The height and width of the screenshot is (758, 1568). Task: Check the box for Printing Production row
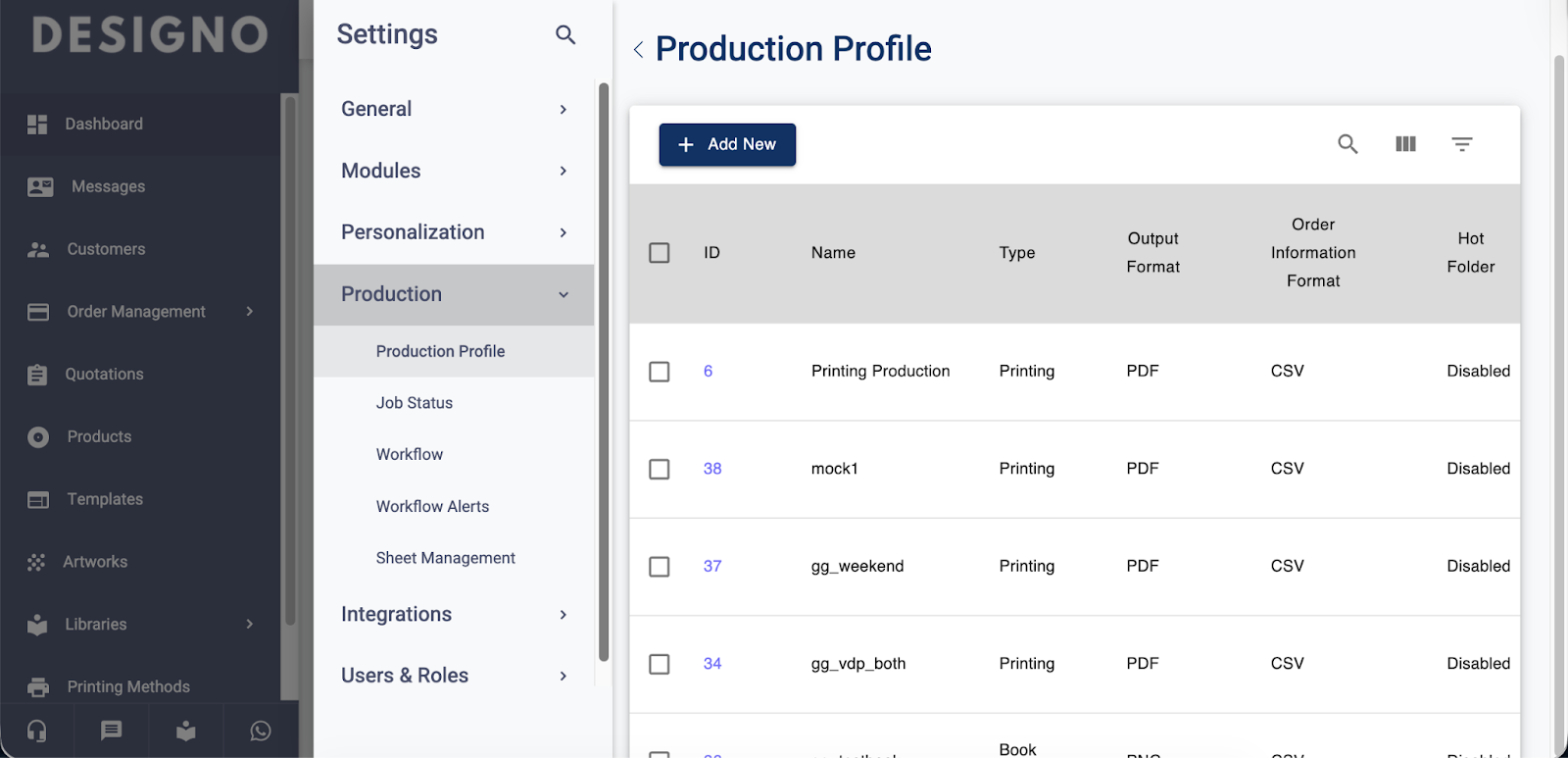click(x=660, y=372)
